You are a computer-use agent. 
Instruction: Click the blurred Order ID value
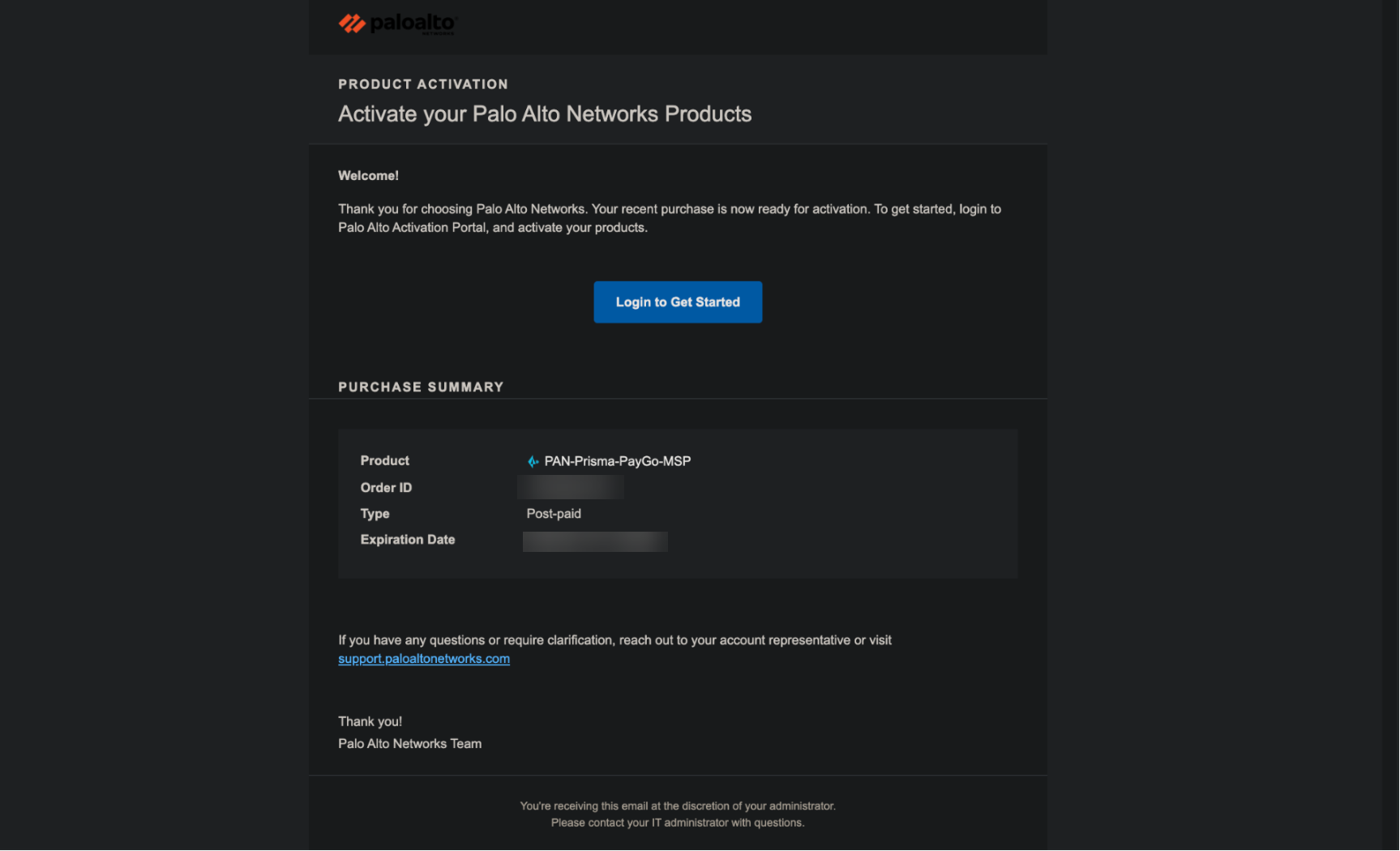[571, 487]
